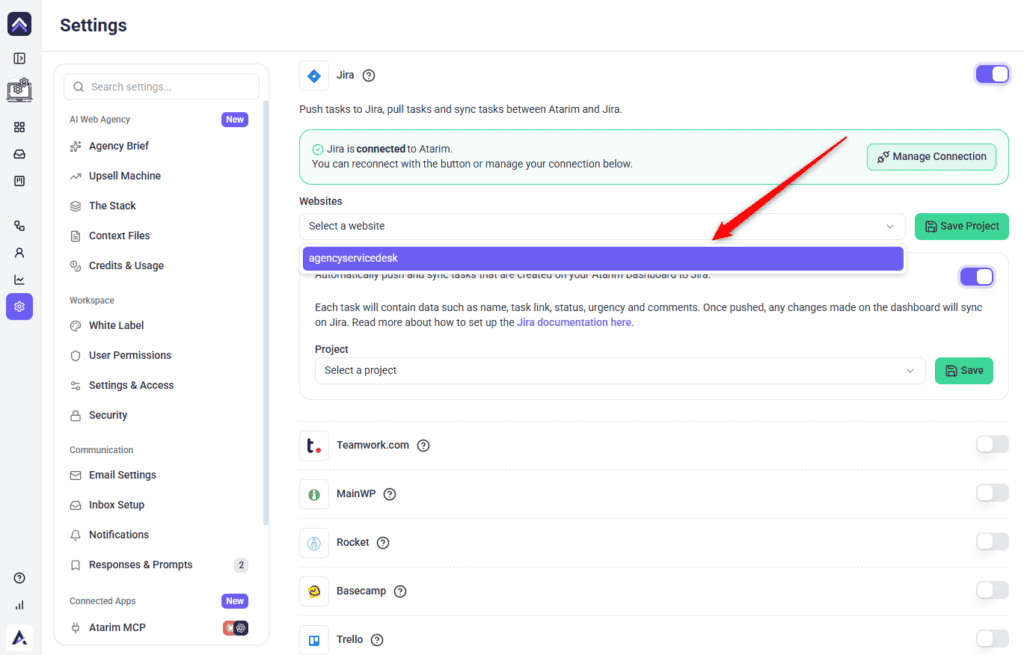Click the Trello help icon
The width and height of the screenshot is (1024, 655).
click(x=377, y=640)
